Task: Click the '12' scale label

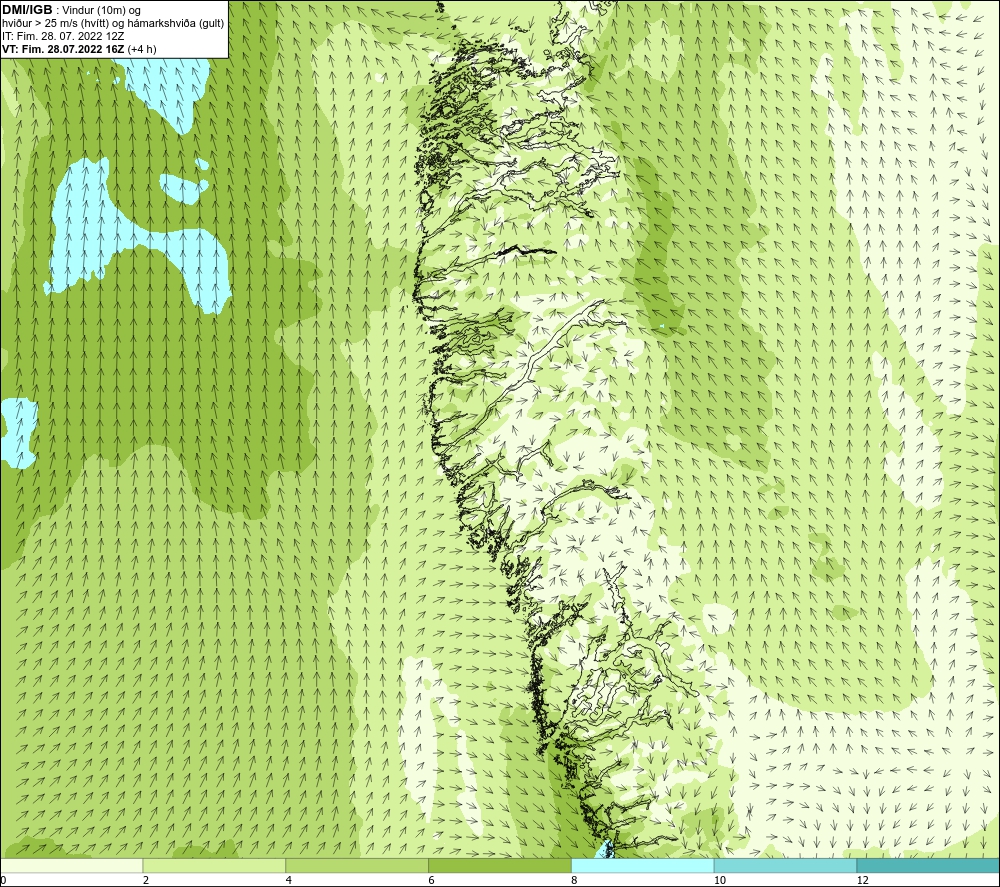Action: pyautogui.click(x=863, y=880)
